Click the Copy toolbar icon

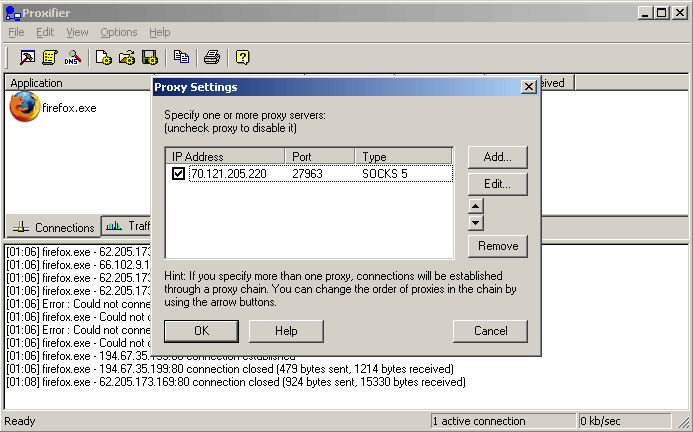point(181,57)
